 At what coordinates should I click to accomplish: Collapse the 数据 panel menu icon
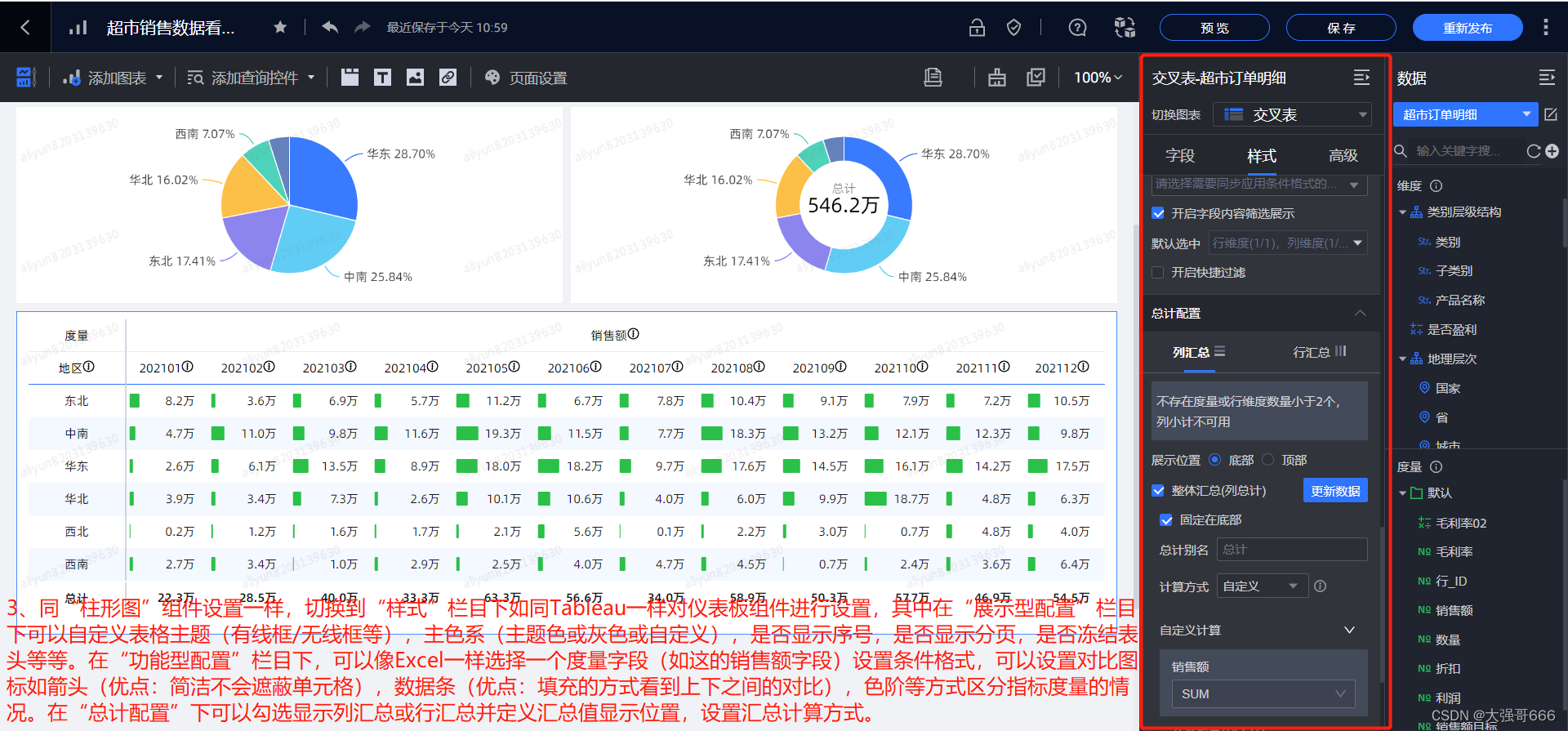[1547, 78]
